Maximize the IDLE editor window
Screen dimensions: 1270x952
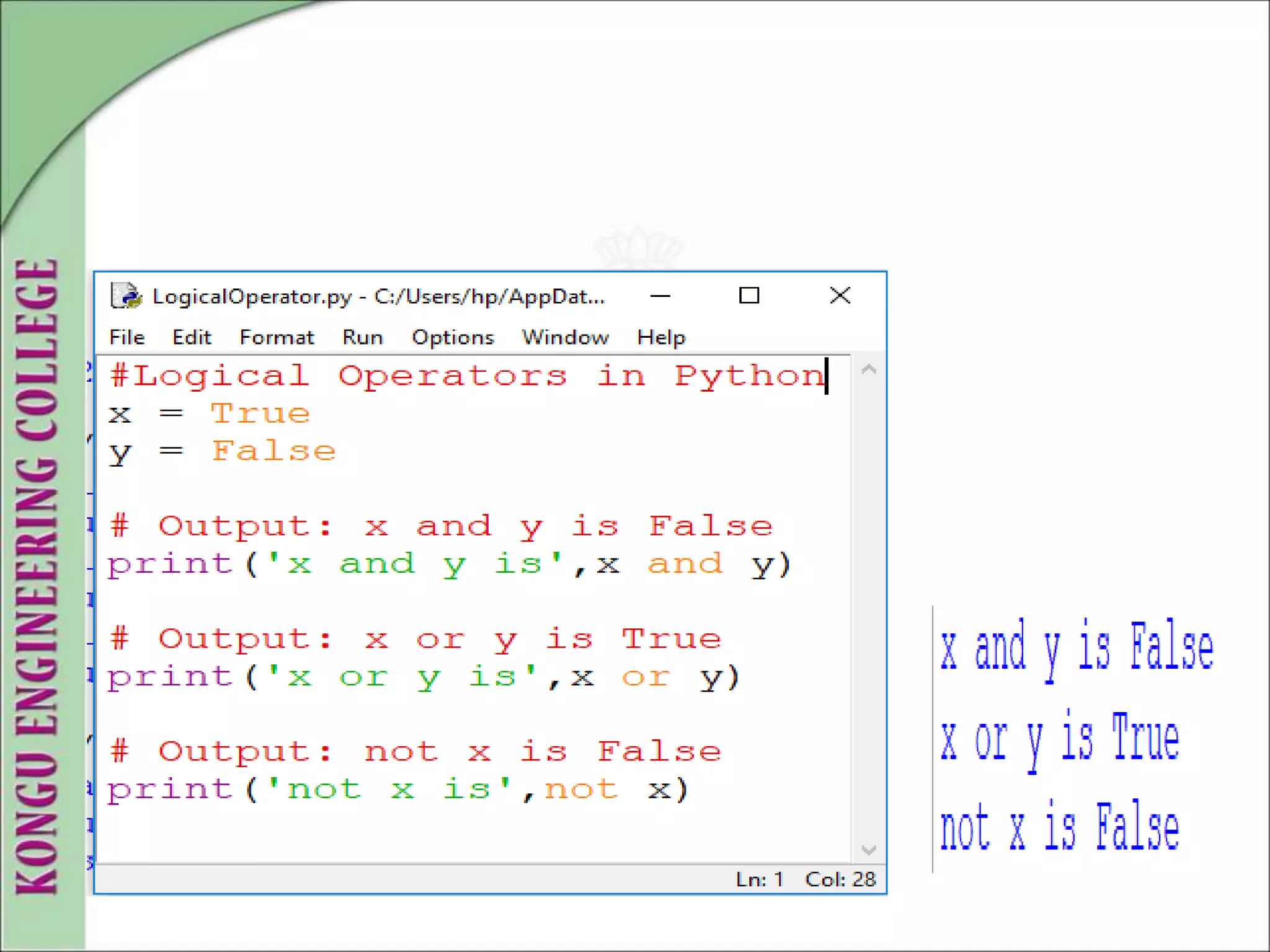tap(748, 296)
